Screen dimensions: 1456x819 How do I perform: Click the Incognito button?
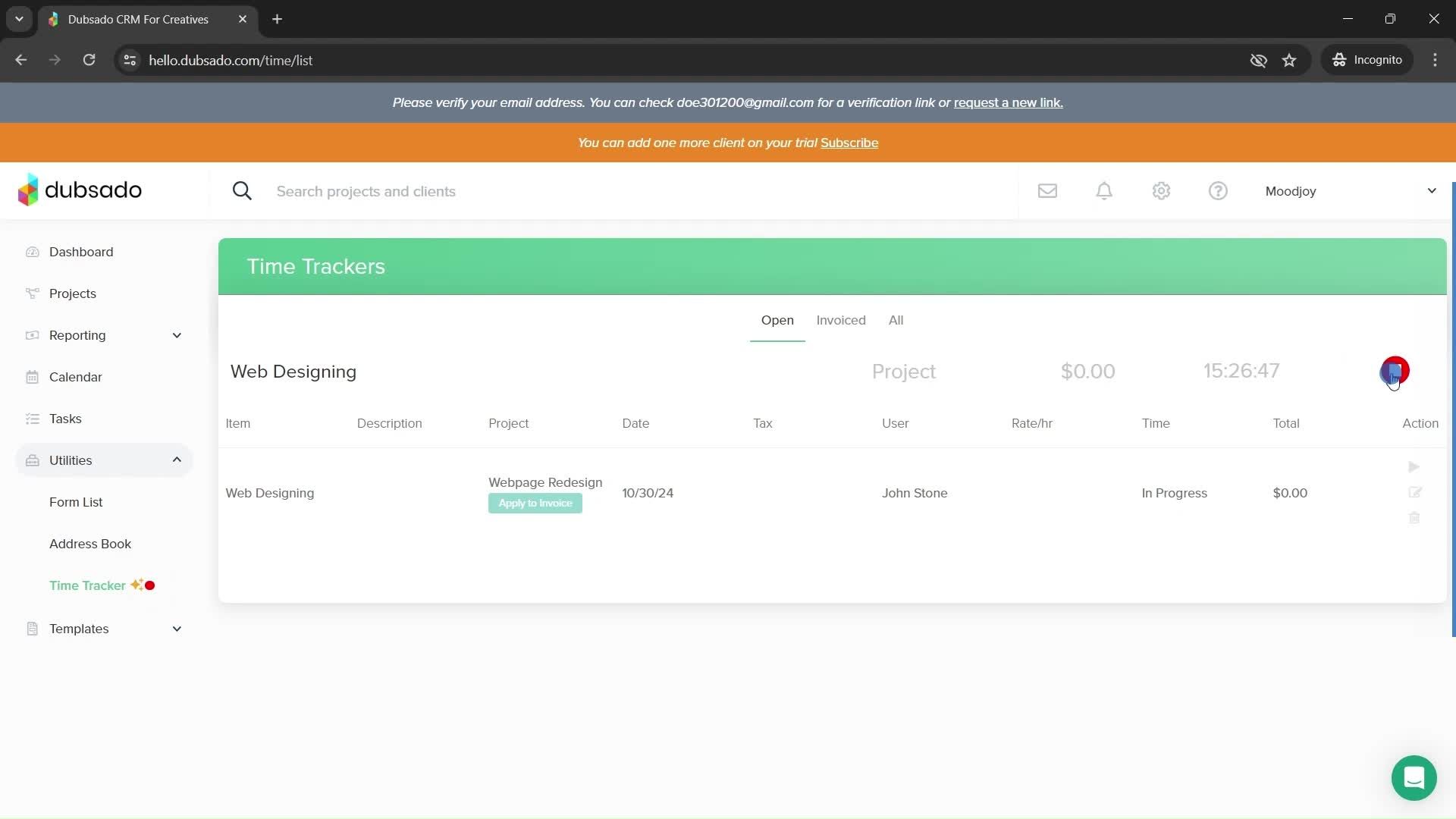tap(1367, 60)
